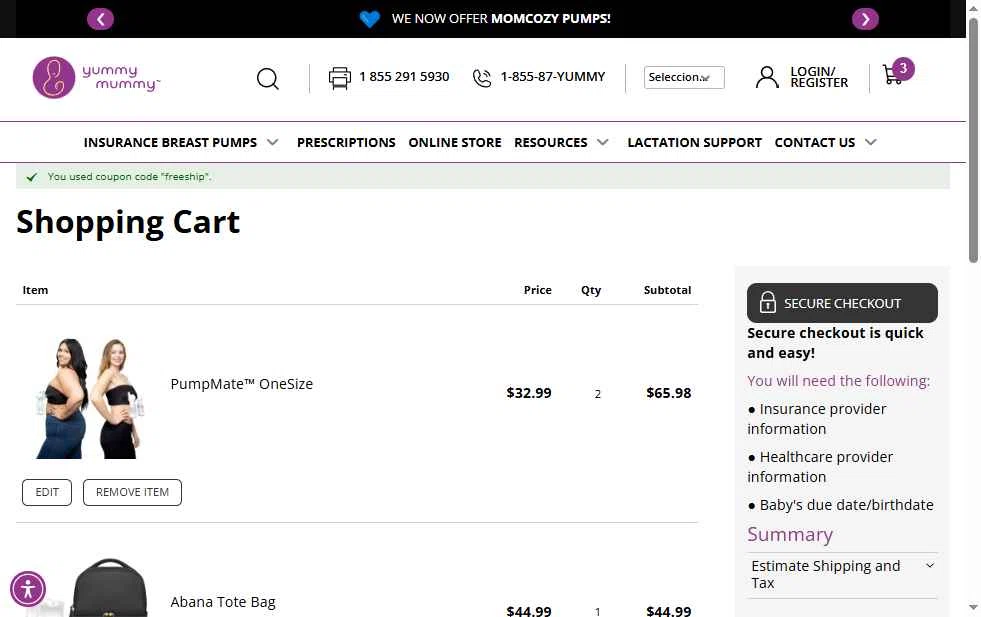Click PumpMate OneSize product image
The height and width of the screenshot is (617, 981).
tap(89, 399)
